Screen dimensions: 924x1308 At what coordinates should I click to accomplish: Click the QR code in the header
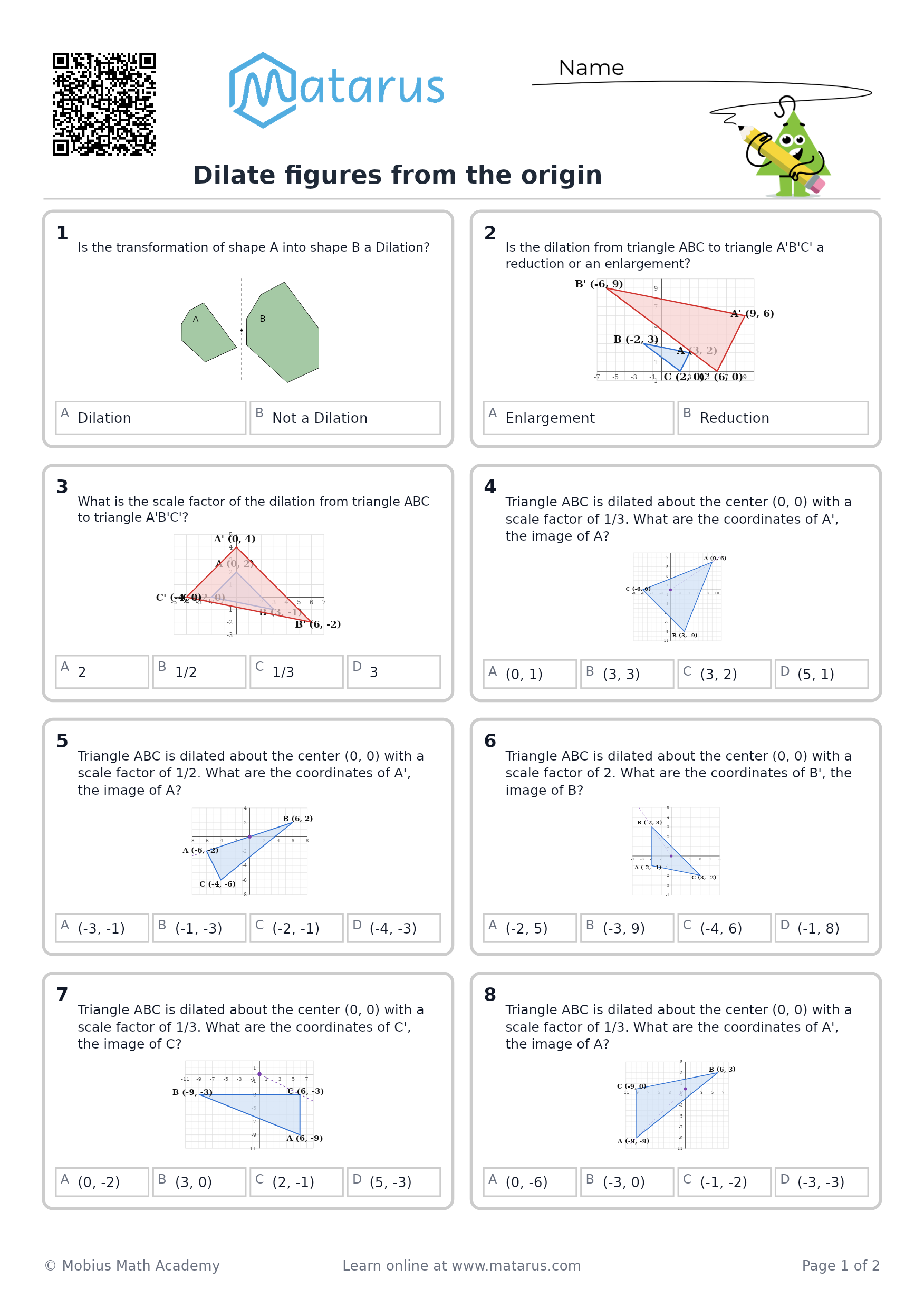click(104, 104)
